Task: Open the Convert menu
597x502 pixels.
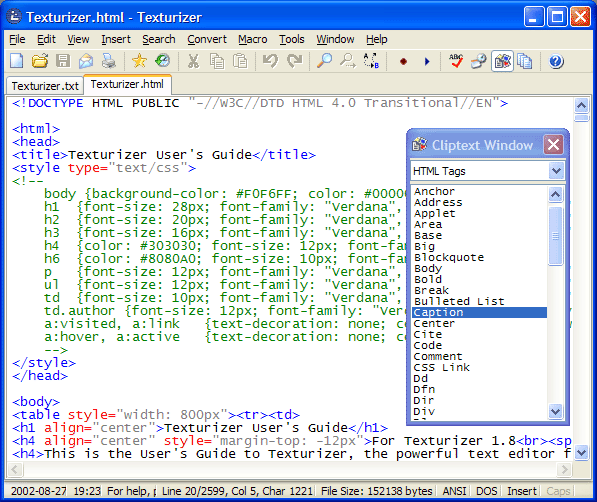Action: [x=207, y=39]
